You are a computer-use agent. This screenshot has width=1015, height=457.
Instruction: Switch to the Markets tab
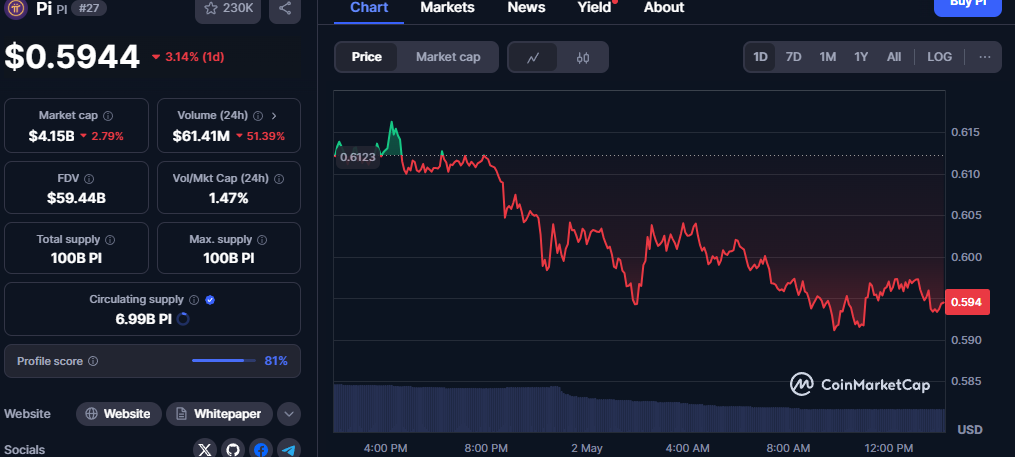pos(447,8)
